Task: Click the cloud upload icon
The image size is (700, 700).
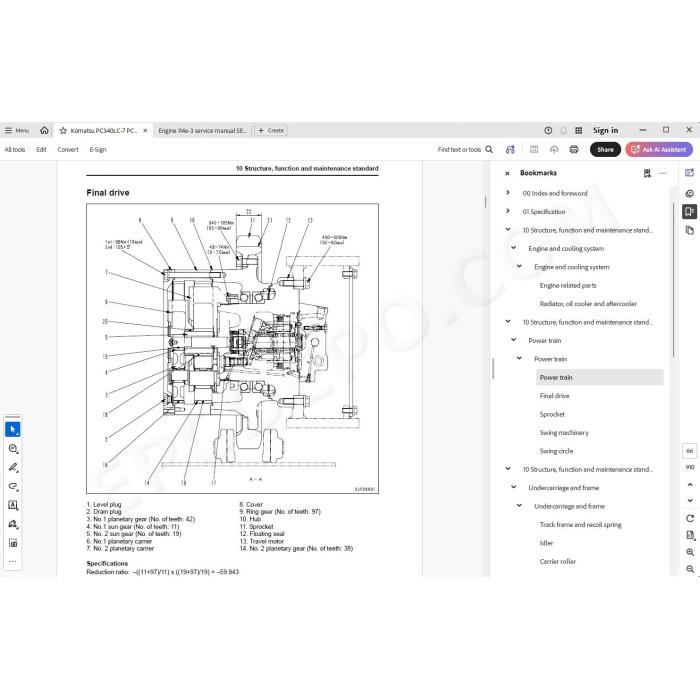Action: 554,150
